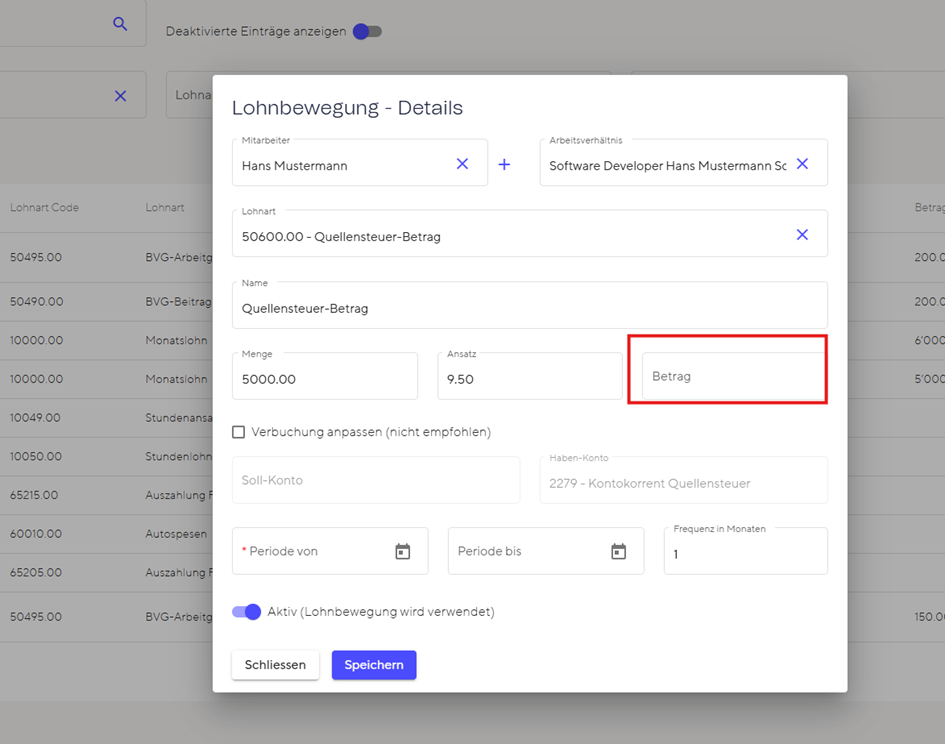The width and height of the screenshot is (945, 744).
Task: Click the Ansatz field showing 9.50
Action: [530, 376]
